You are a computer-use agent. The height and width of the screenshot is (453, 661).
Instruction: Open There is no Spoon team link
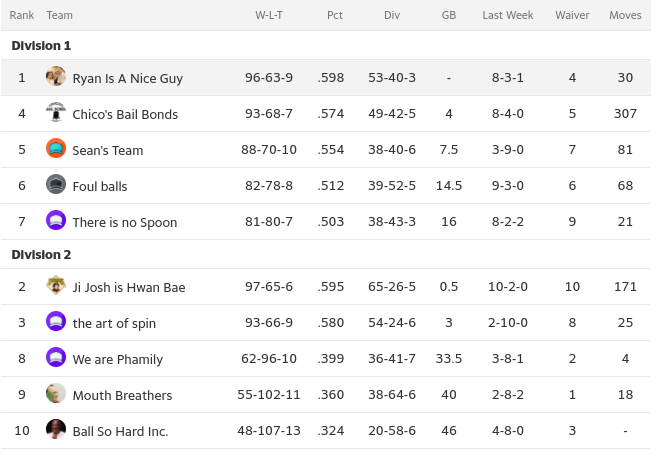(x=125, y=222)
